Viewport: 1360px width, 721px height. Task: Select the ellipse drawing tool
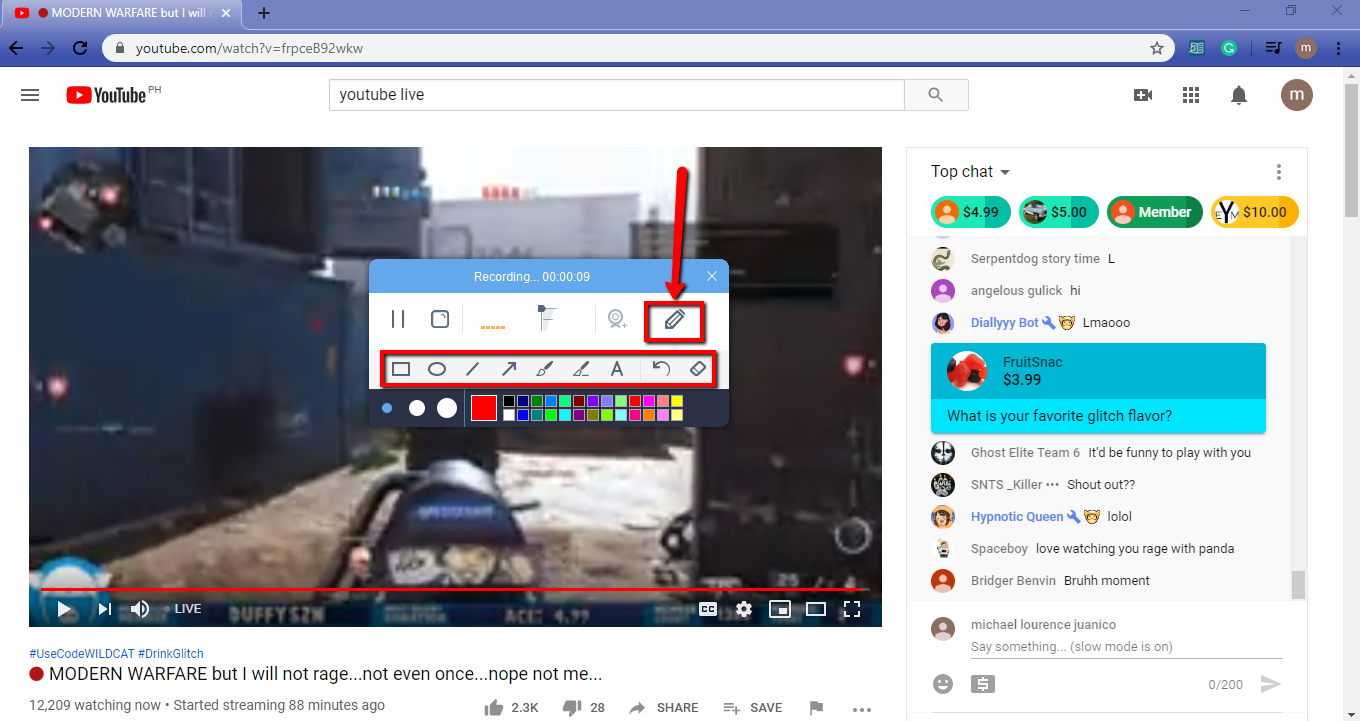coord(437,369)
